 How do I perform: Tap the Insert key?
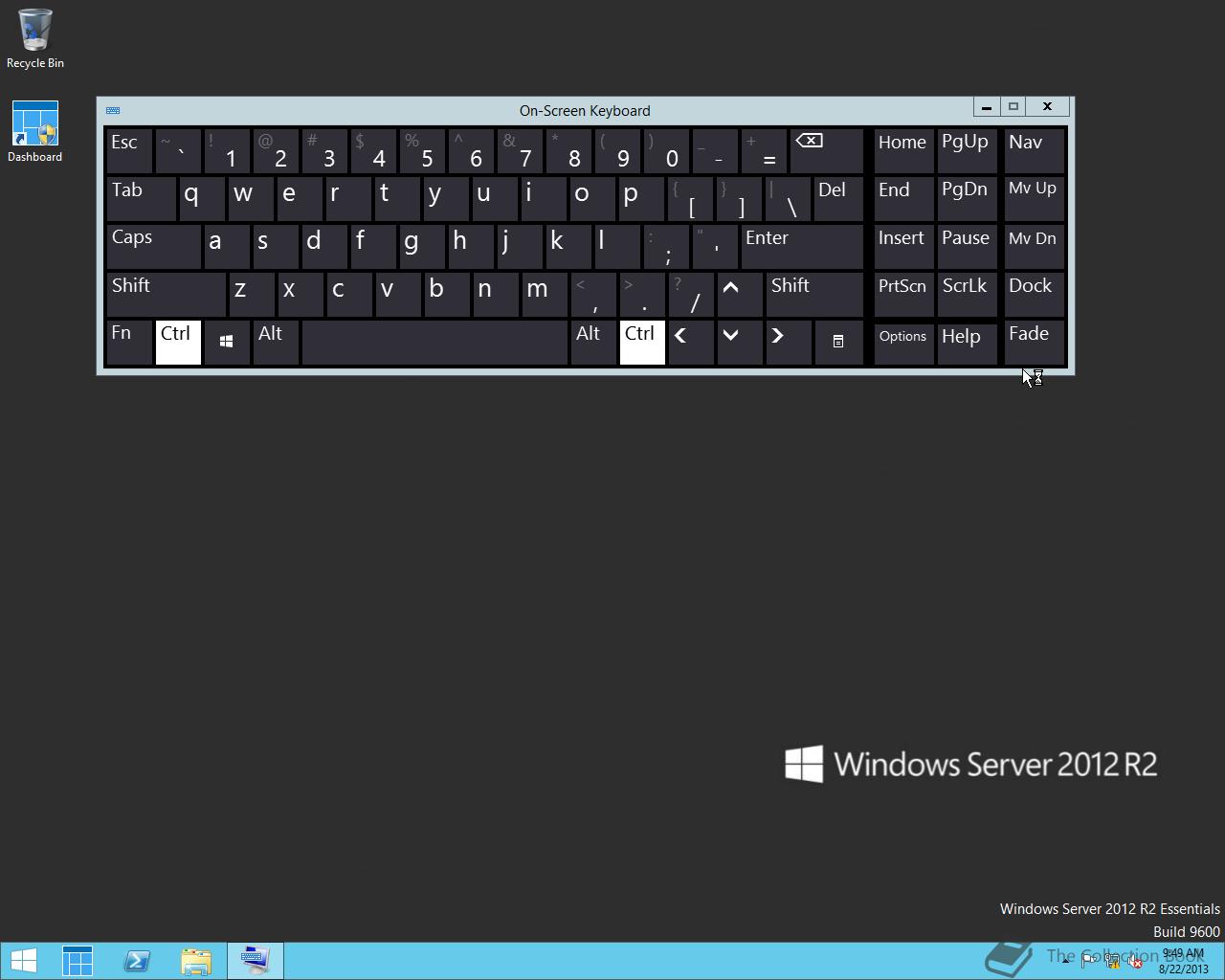pos(903,246)
